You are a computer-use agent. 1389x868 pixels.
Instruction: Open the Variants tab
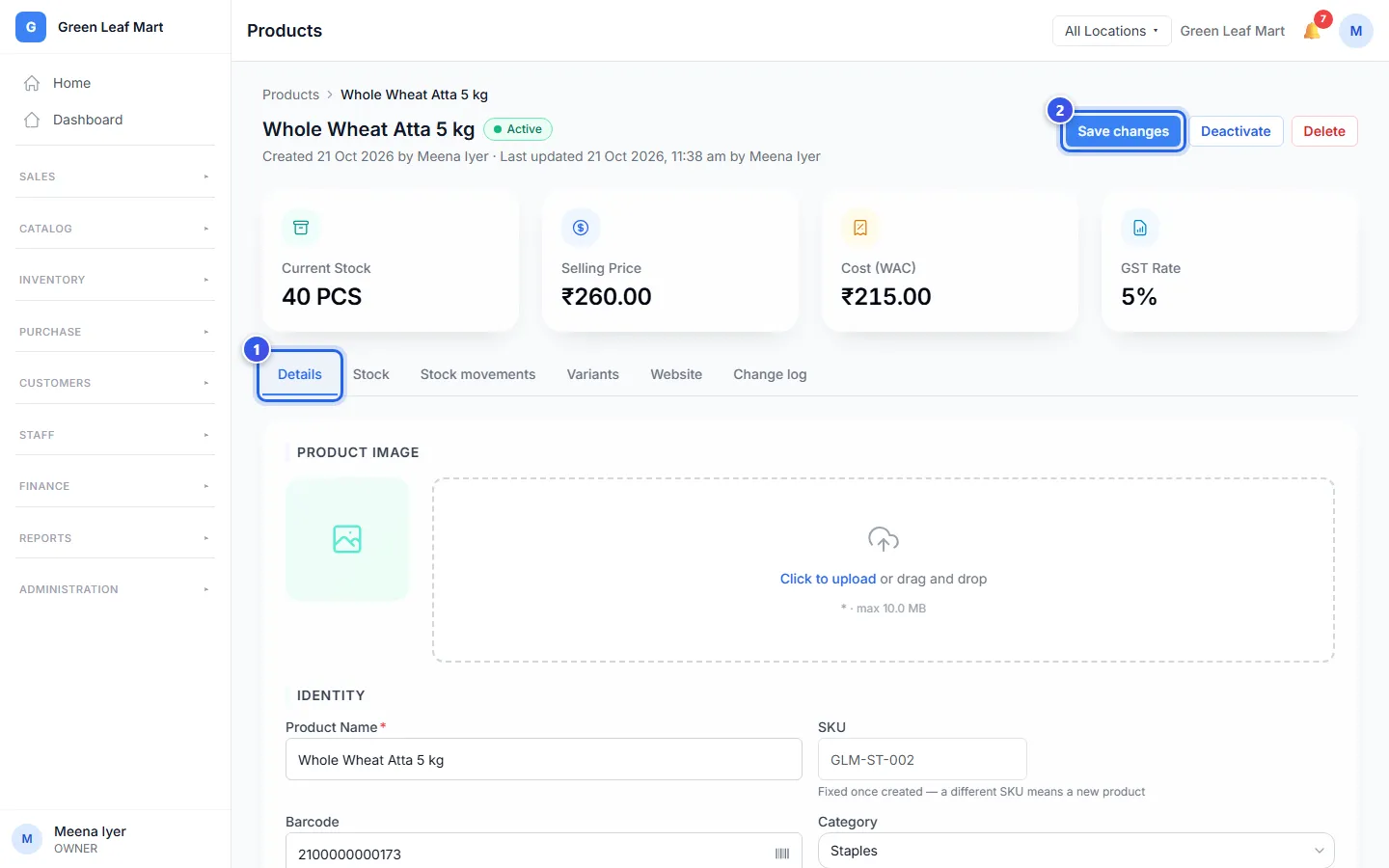[593, 374]
